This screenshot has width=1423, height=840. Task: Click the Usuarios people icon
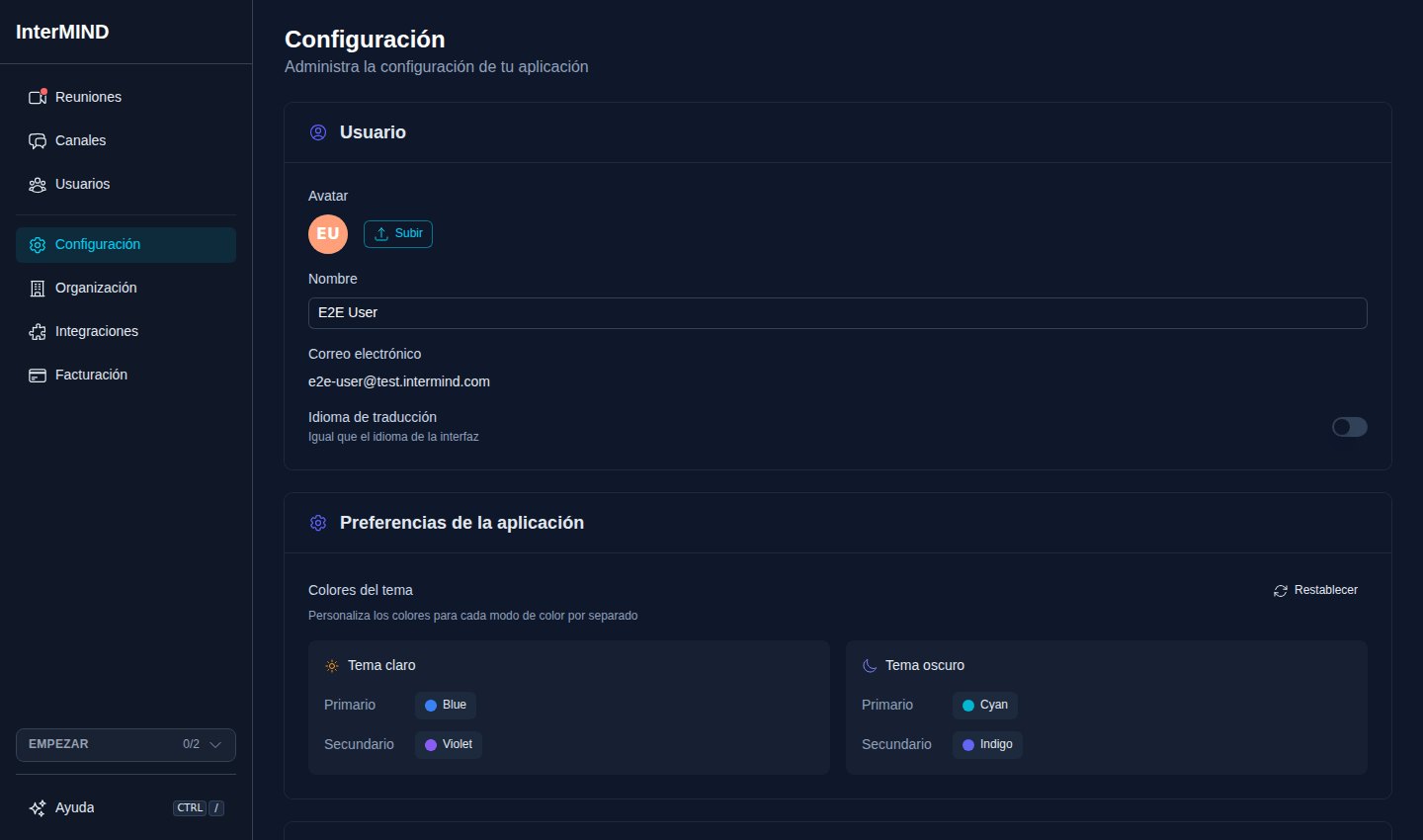[38, 184]
